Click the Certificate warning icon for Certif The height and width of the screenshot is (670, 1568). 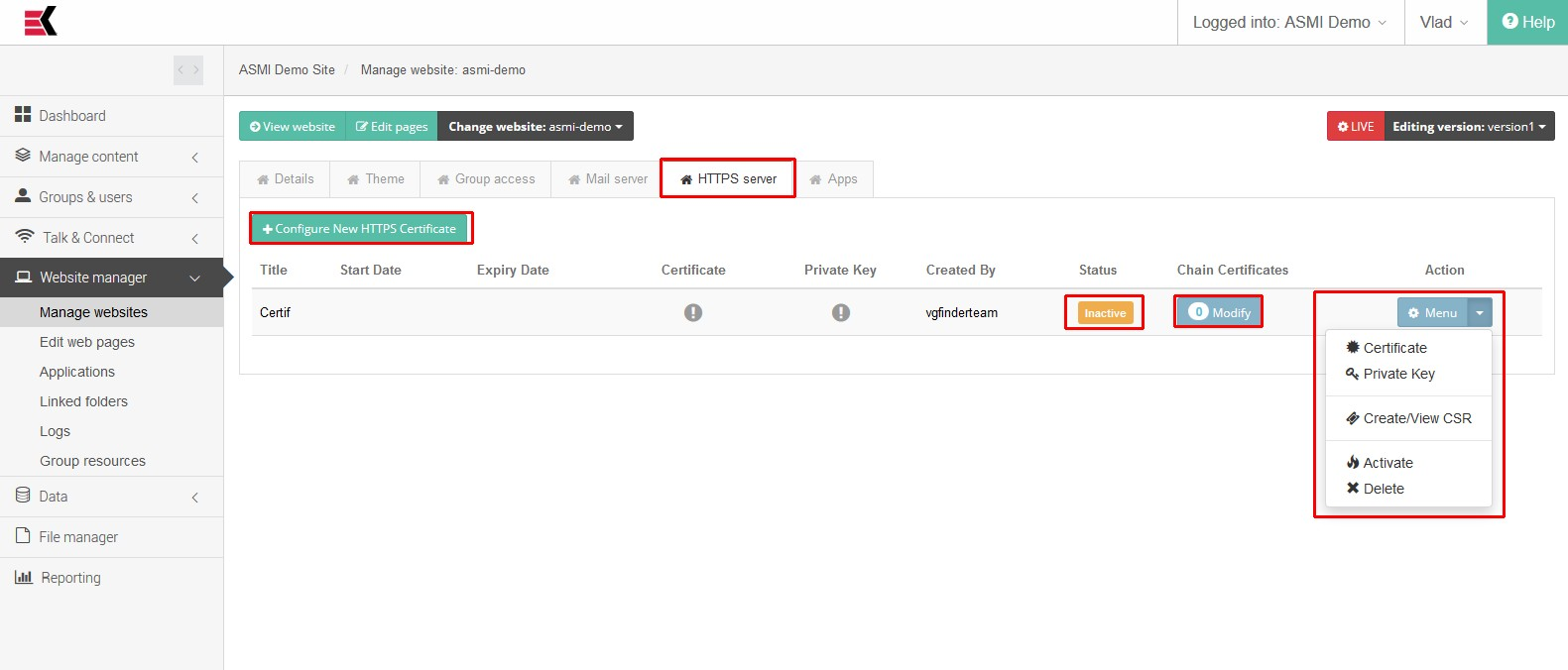[693, 312]
